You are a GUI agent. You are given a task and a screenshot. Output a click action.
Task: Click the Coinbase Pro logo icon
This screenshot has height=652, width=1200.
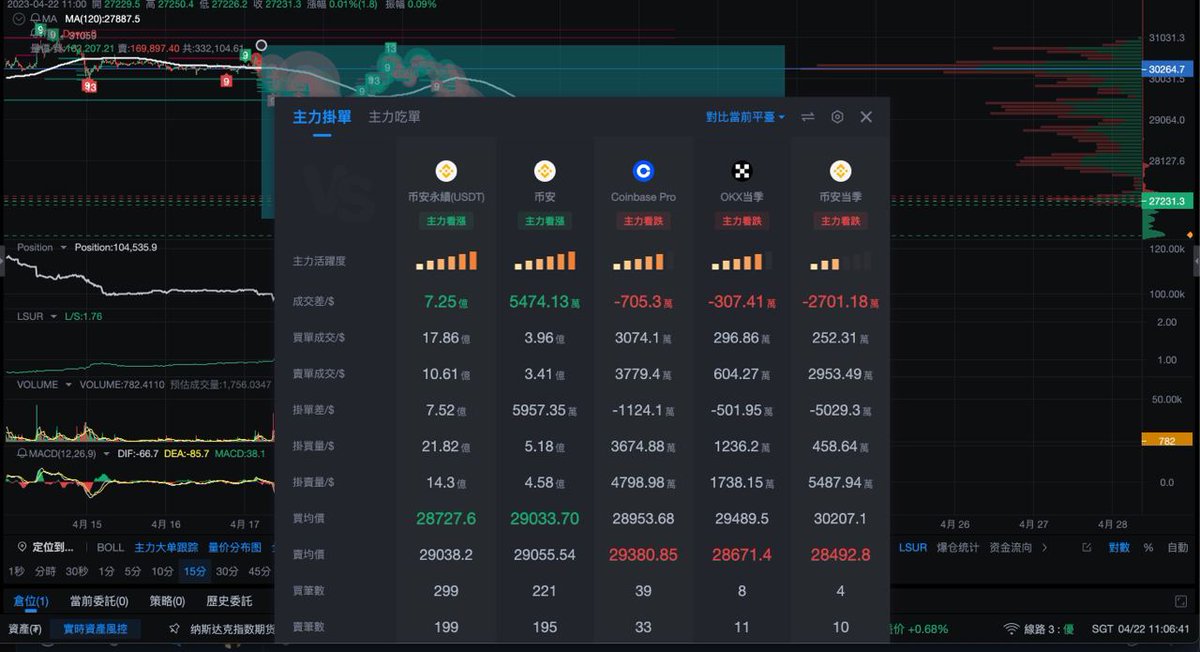tap(644, 171)
